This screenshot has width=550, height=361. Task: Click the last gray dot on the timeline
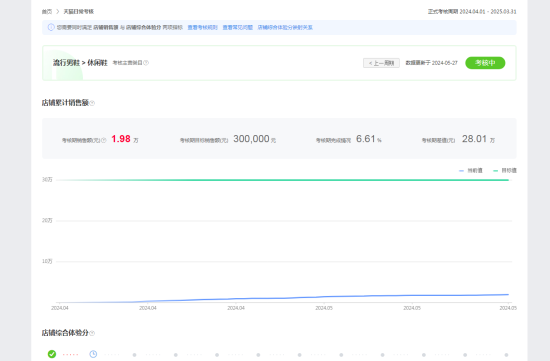point(506,355)
